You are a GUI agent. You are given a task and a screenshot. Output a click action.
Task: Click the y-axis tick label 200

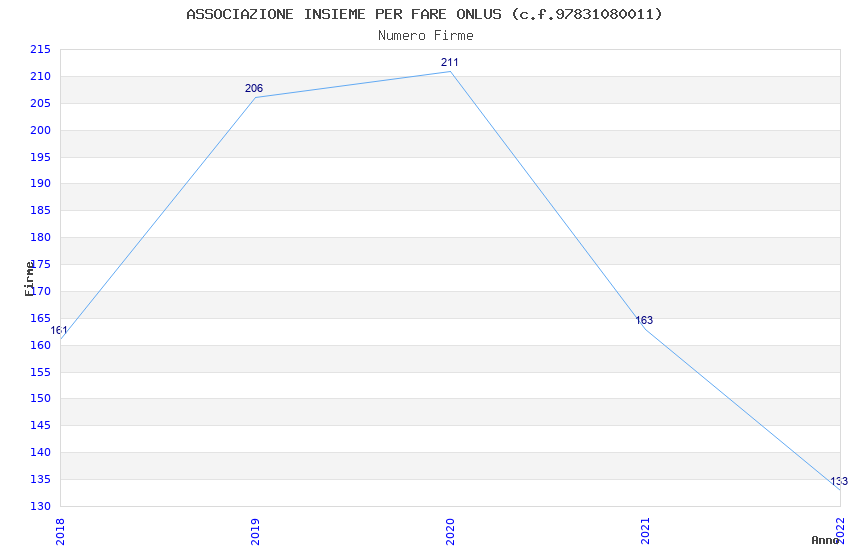pos(40,130)
